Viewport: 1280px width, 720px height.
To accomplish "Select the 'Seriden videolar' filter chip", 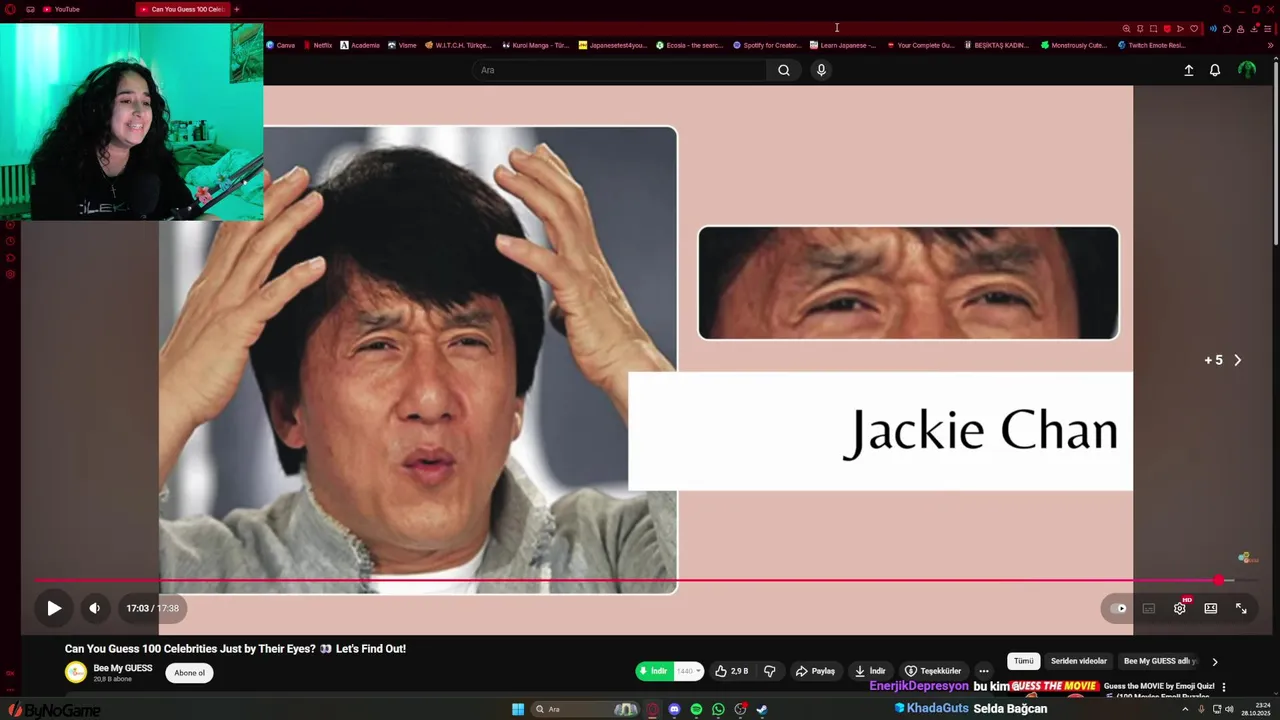I will 1079,661.
